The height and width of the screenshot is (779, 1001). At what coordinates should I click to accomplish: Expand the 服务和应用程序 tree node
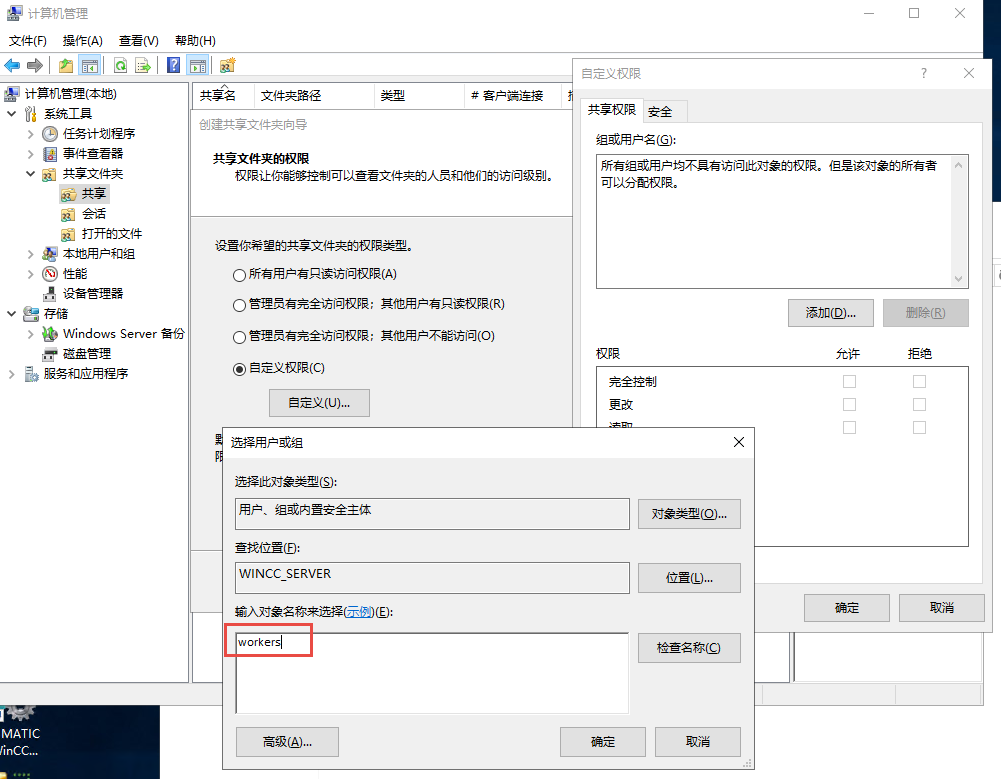(12, 374)
